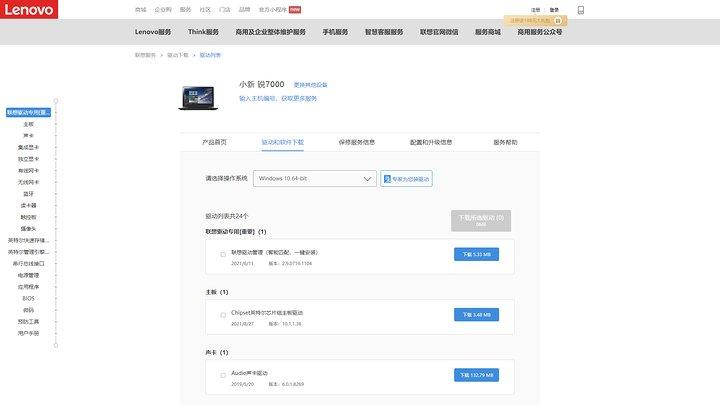The image size is (720, 405).
Task: Click 企业购 in the top bar
Action: [x=163, y=10]
